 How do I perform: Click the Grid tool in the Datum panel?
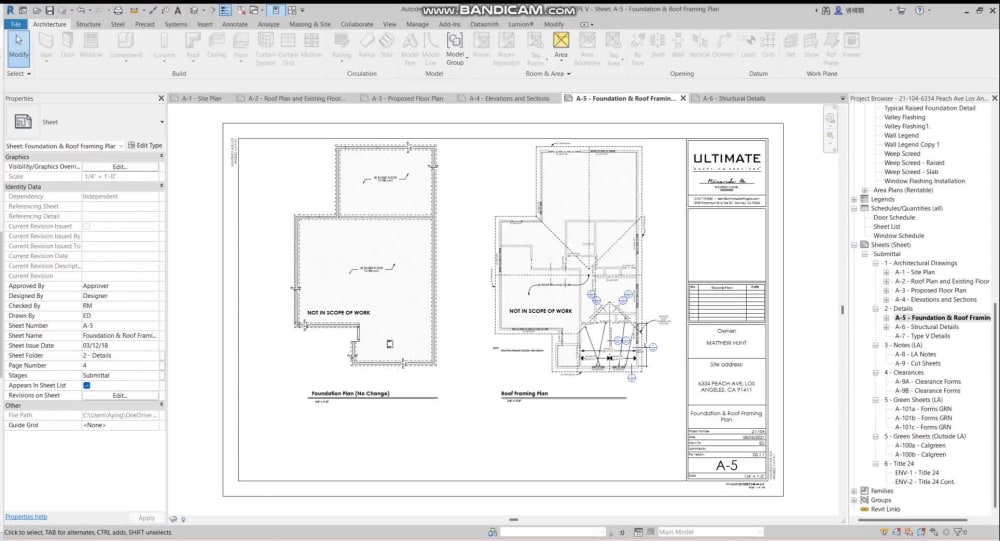click(x=768, y=45)
